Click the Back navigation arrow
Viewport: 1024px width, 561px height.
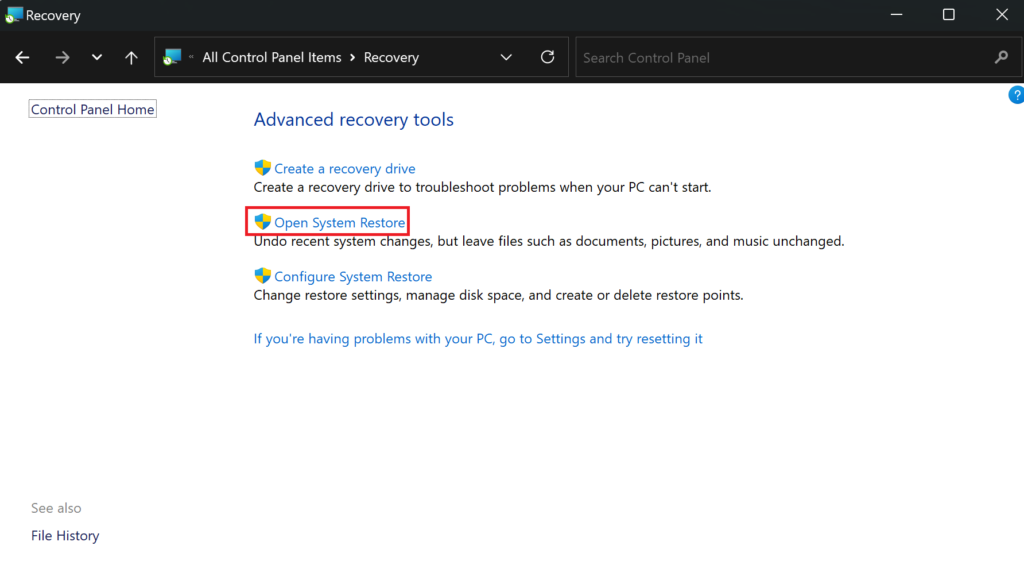[23, 58]
